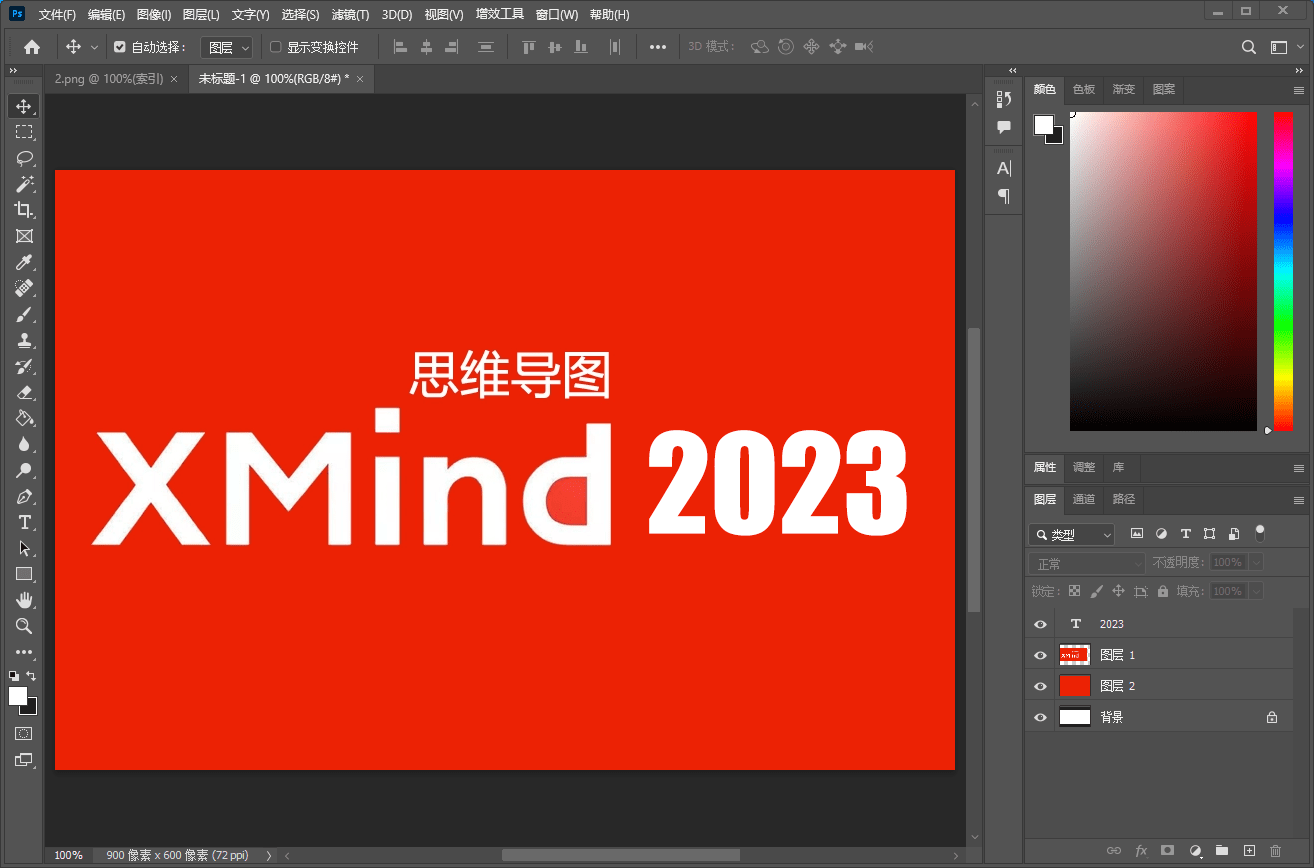This screenshot has height=868, width=1314.
Task: Open the 不透明度 value dropdown arrow
Action: pyautogui.click(x=1256, y=563)
